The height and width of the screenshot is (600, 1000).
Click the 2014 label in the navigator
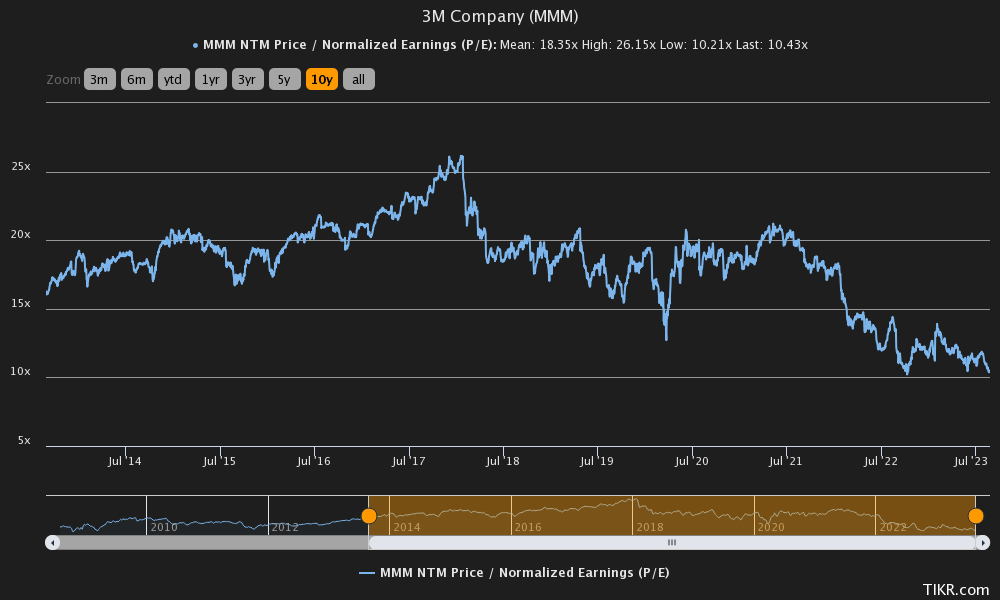(407, 527)
